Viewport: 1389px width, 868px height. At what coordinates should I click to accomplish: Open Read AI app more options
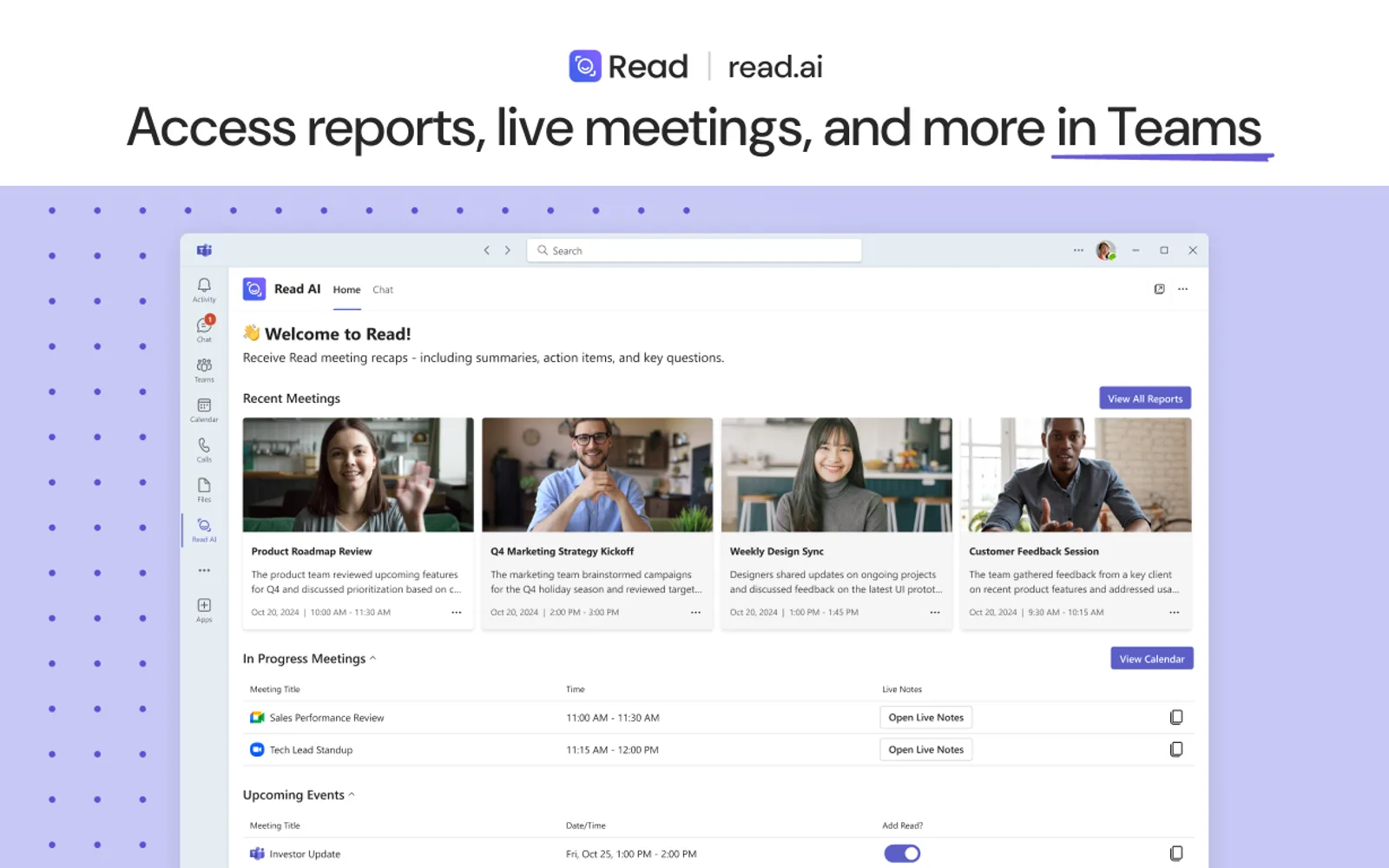point(1182,289)
